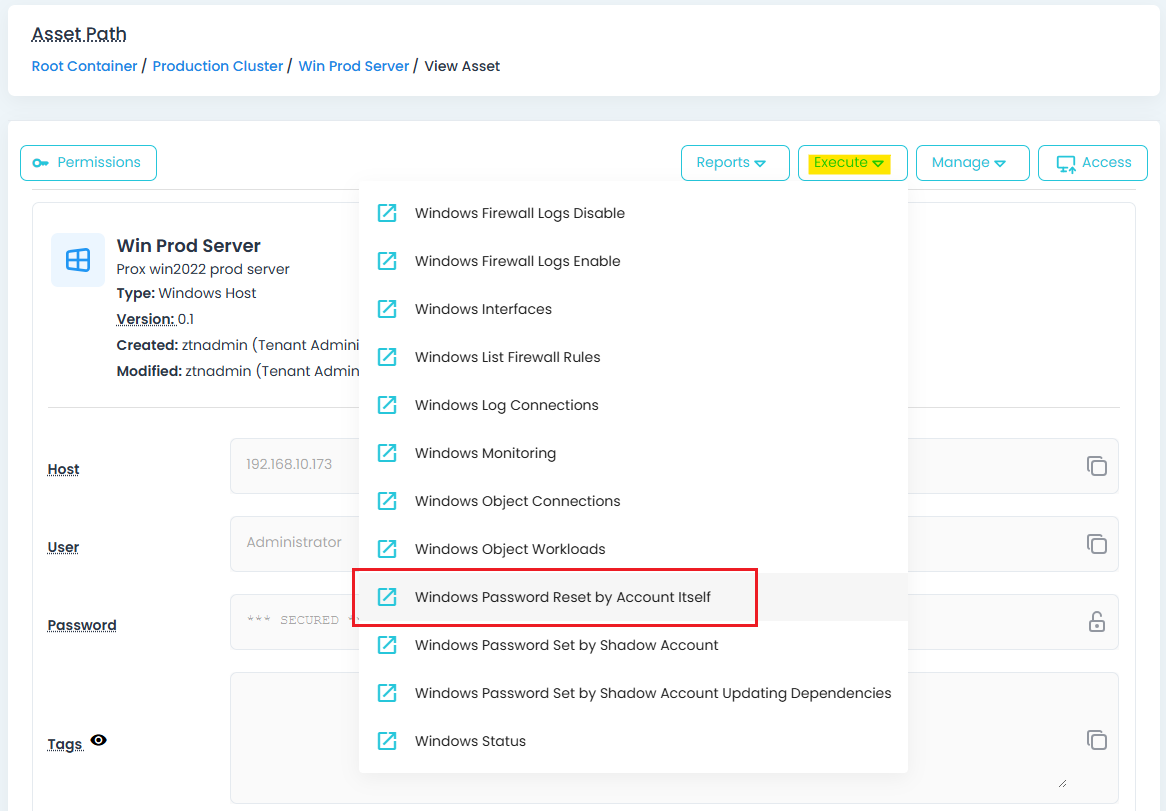Screen dimensions: 1166x811
Task: Click the Access button
Action: click(1093, 163)
